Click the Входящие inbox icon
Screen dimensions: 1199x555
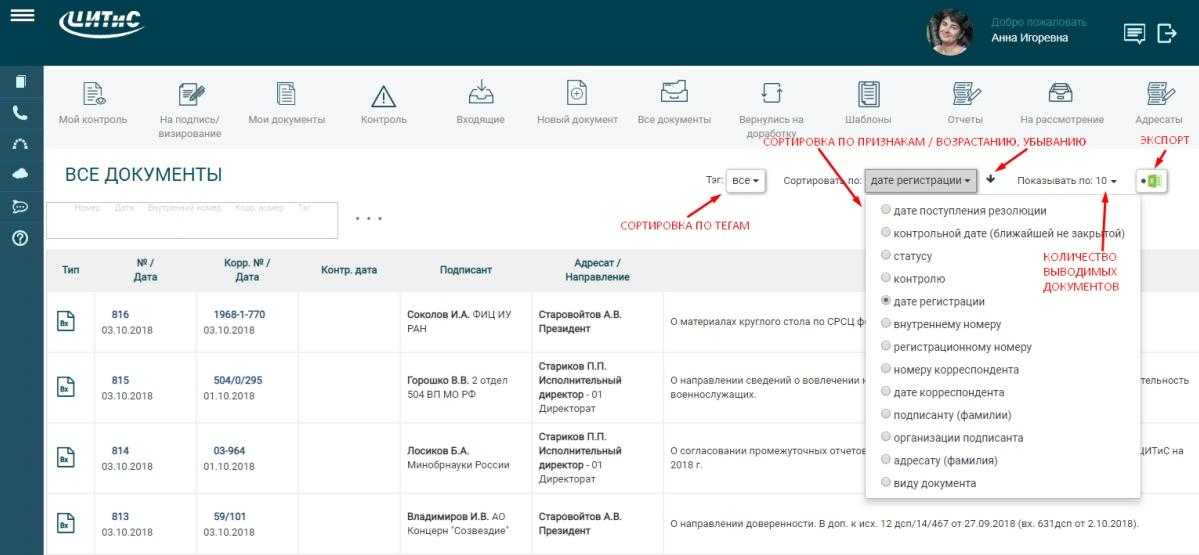tap(480, 95)
